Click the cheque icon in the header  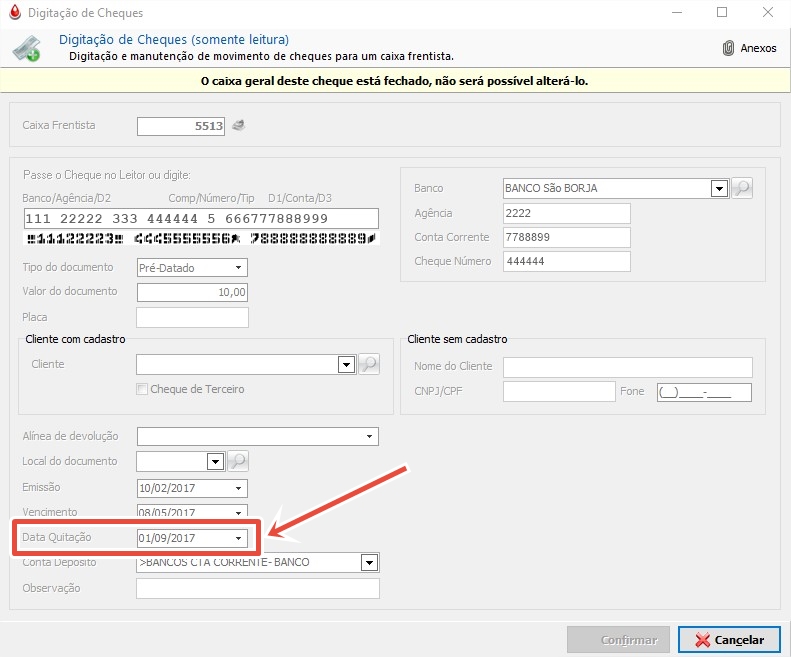tap(27, 49)
